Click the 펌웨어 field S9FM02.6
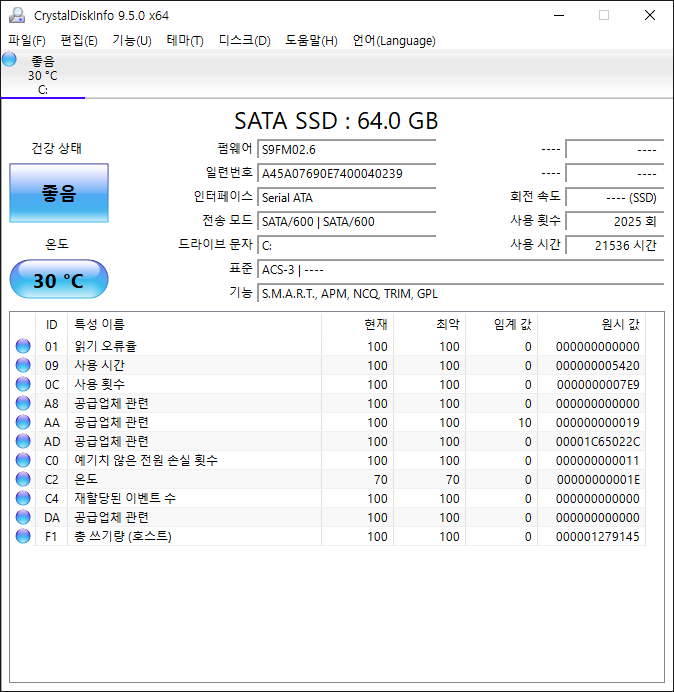Viewport: 674px width, 692px height. (347, 150)
